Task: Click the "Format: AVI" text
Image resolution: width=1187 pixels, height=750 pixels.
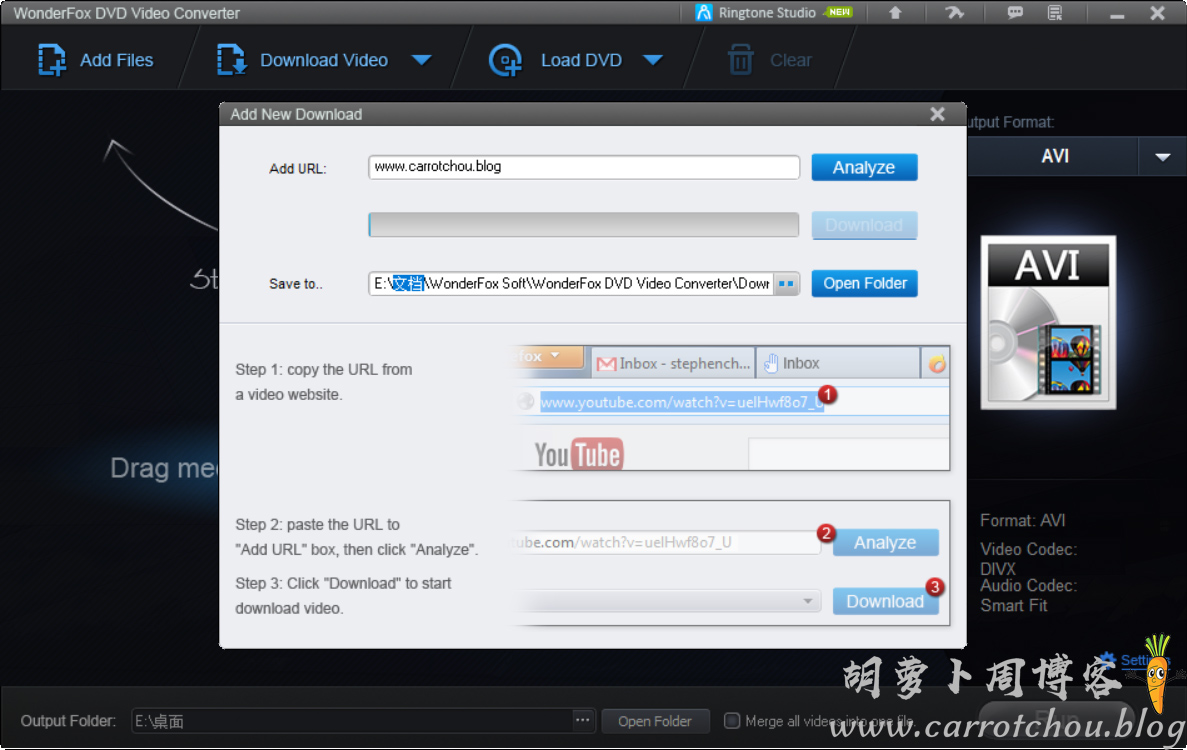Action: 1022,521
